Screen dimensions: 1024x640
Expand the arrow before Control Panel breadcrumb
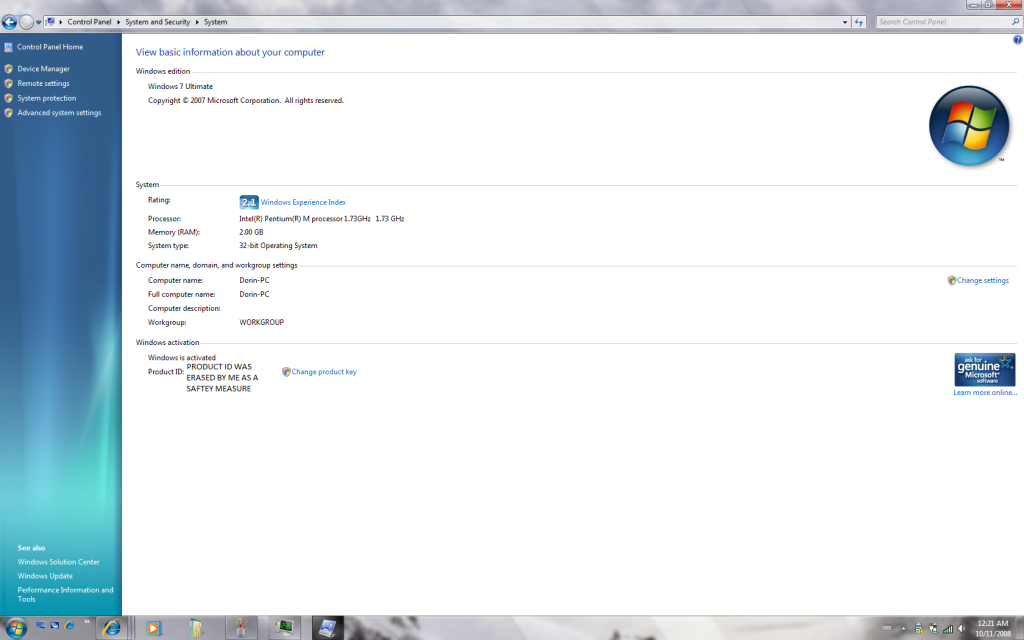[61, 22]
